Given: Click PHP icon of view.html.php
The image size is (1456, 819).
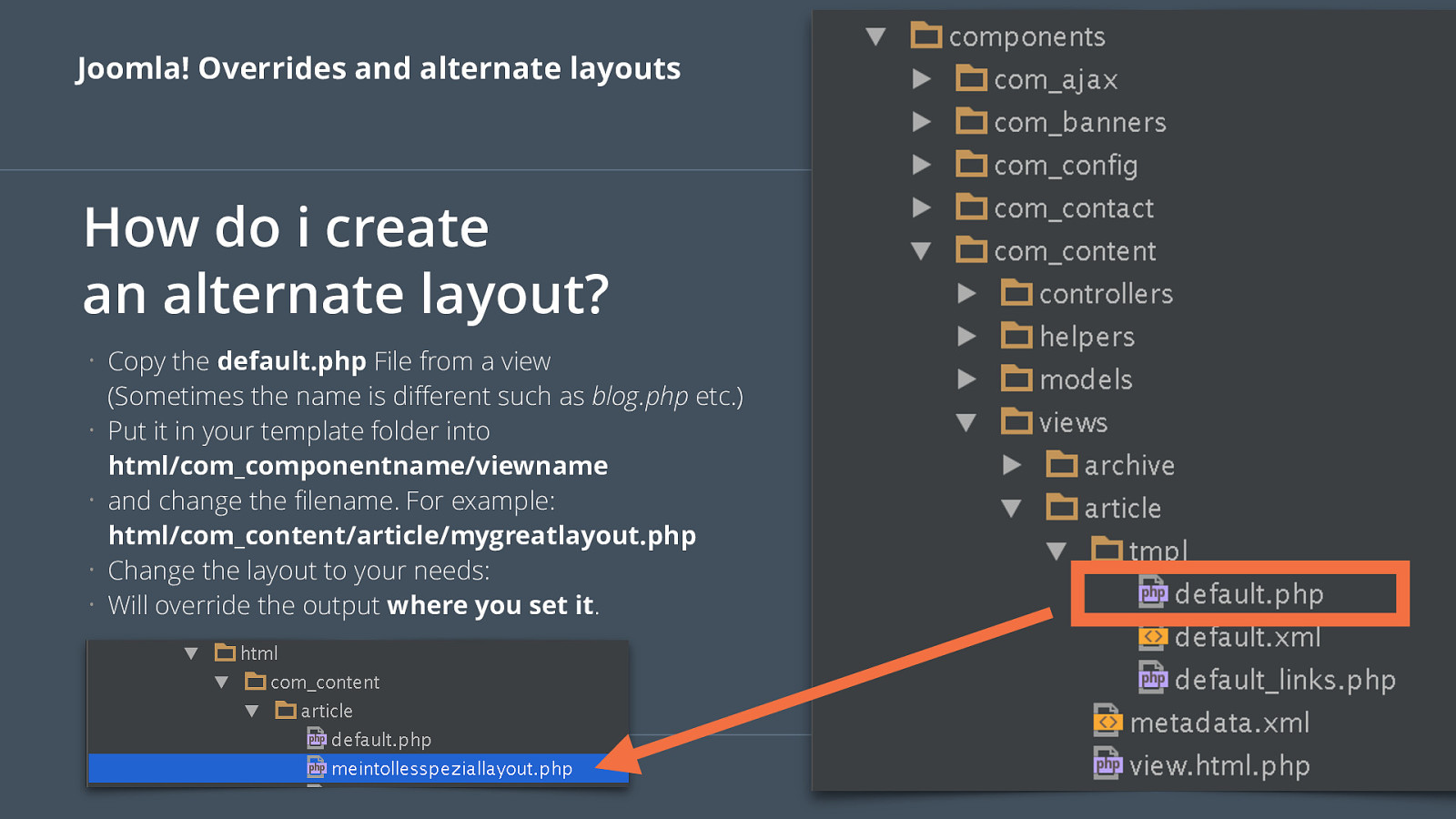Looking at the screenshot, I should pyautogui.click(x=1107, y=763).
